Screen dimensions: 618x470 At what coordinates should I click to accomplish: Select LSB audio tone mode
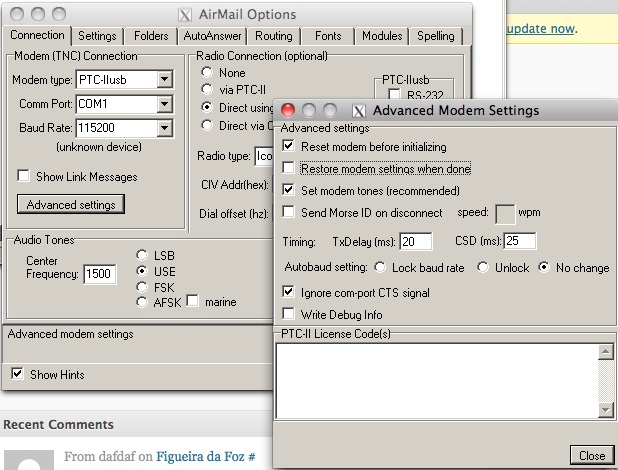(x=142, y=255)
